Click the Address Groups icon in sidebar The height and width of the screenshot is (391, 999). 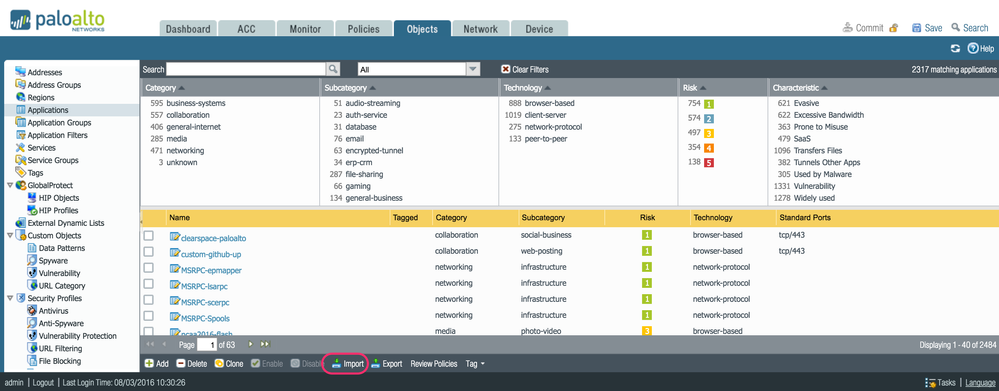pyautogui.click(x=20, y=85)
